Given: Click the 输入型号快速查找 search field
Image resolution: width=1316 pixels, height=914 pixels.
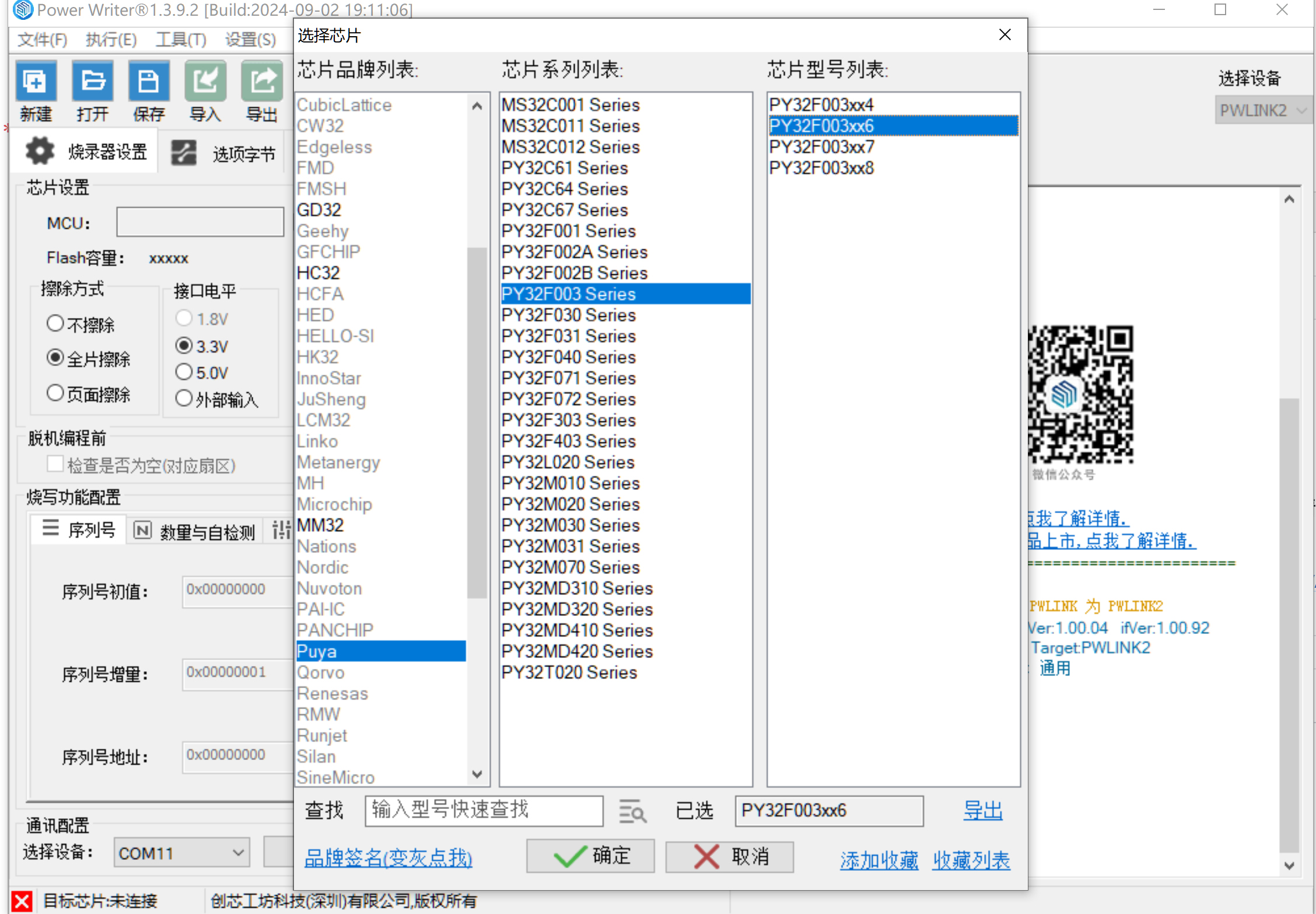Looking at the screenshot, I should [484, 811].
